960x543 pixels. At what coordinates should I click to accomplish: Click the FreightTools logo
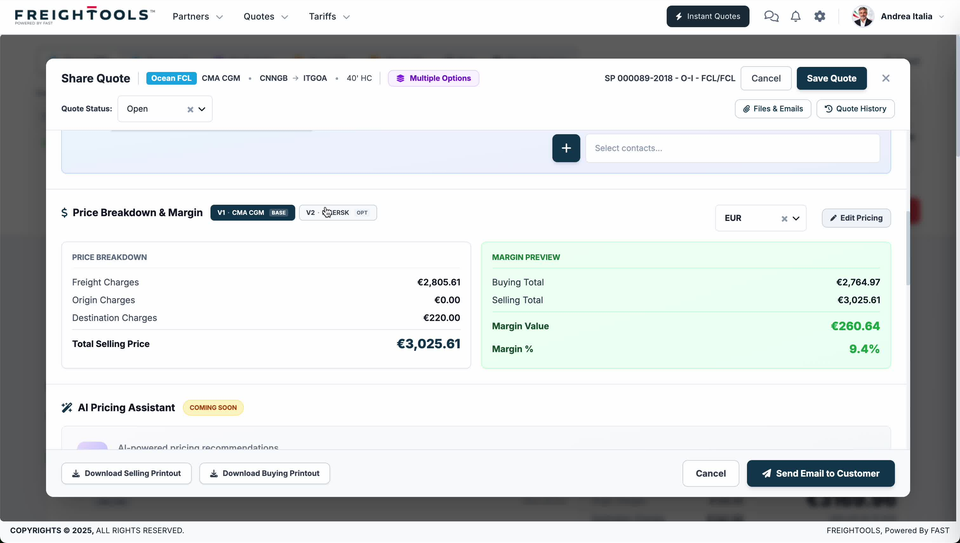click(84, 16)
